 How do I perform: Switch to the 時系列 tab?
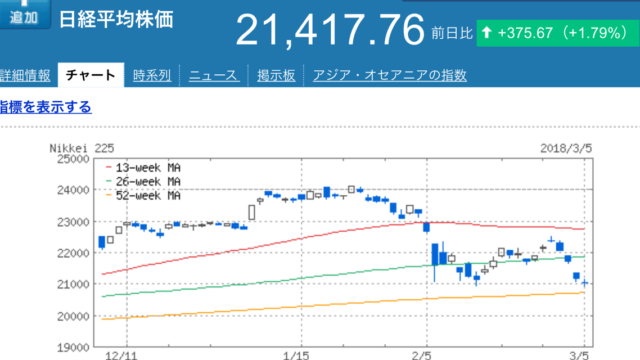(152, 76)
